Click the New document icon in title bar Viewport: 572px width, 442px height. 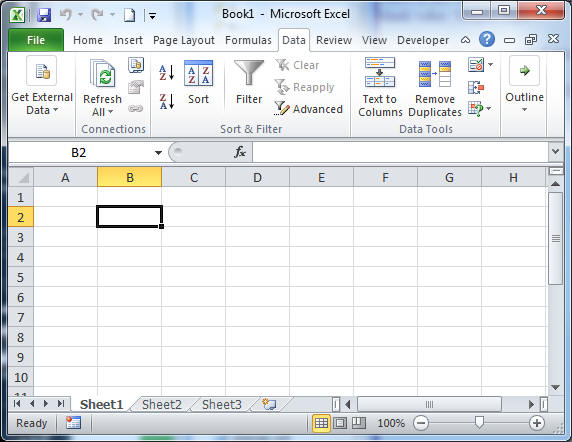coord(130,15)
